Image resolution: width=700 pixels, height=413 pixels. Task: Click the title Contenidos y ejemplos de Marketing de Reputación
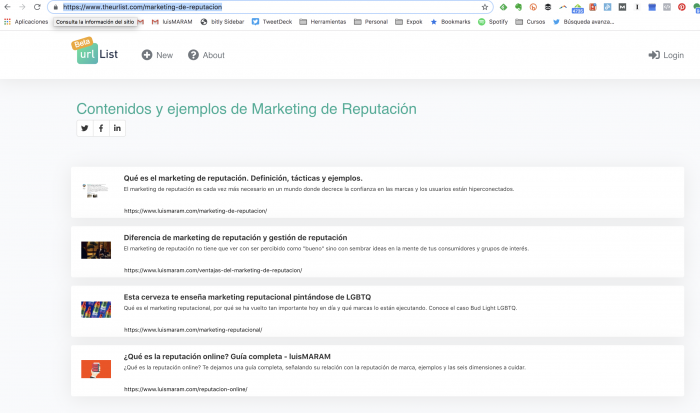coord(246,109)
